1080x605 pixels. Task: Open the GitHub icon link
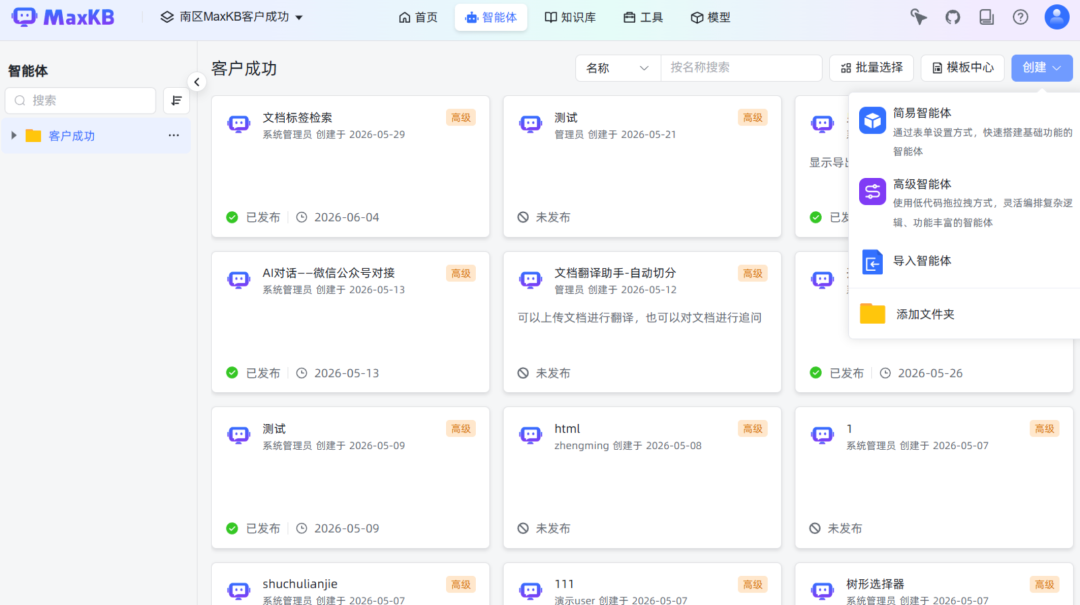click(x=953, y=17)
